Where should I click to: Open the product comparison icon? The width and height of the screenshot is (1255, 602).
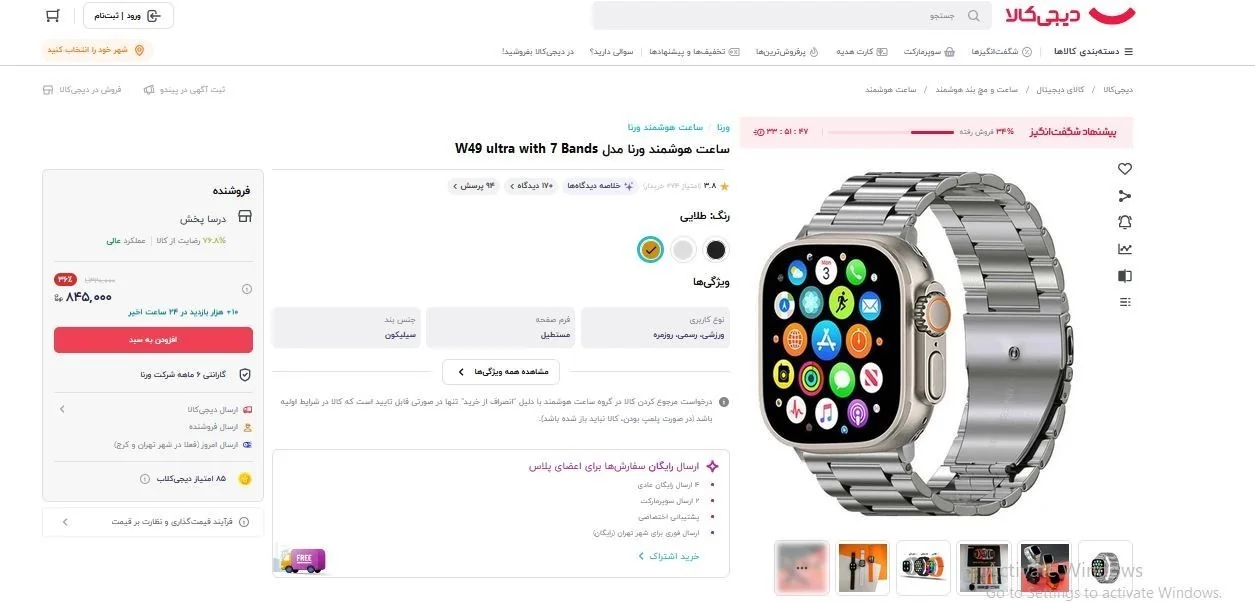coord(1125,276)
